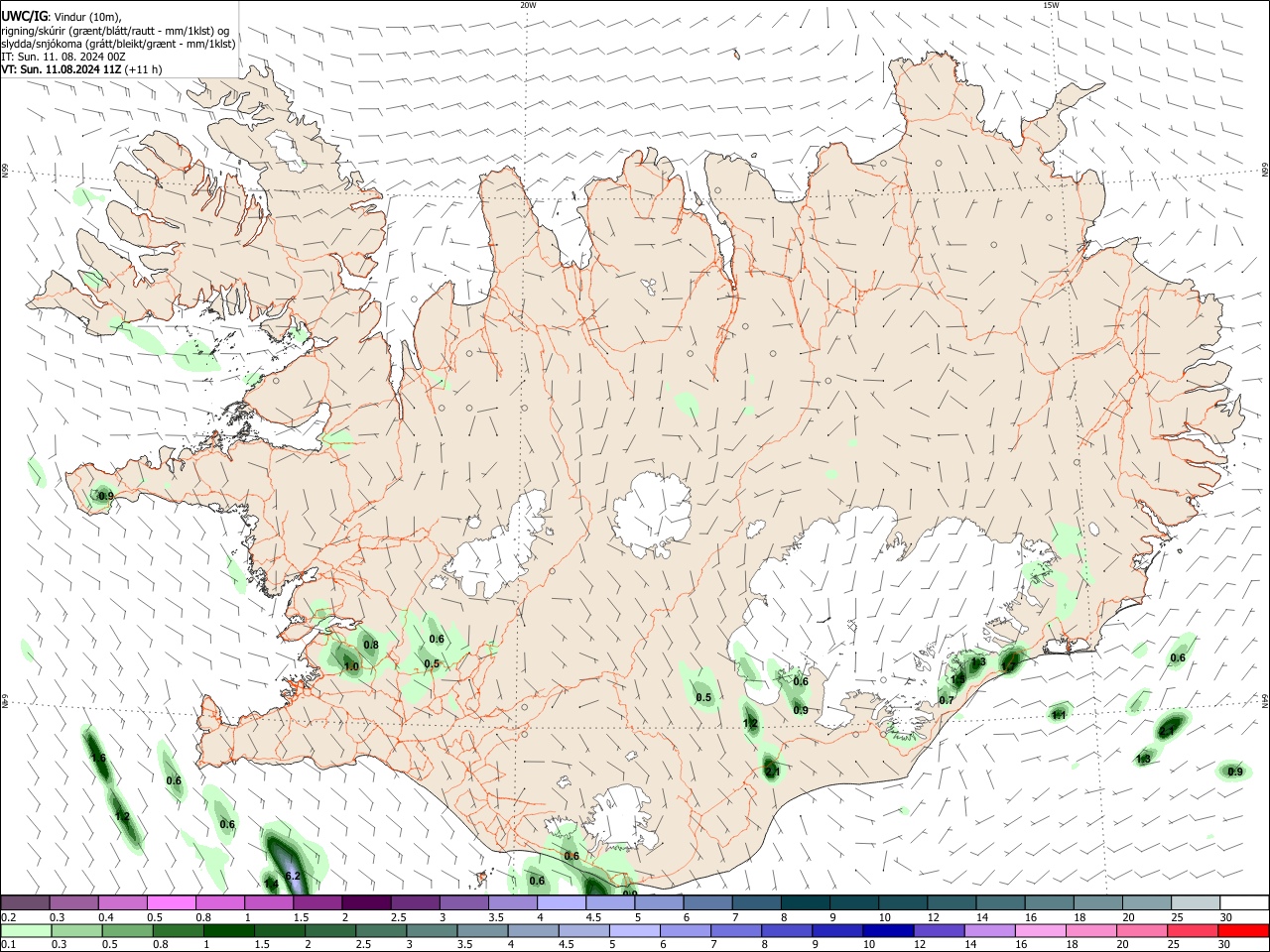
Task: Click the '20W' longitude label
Action: [x=528, y=5]
